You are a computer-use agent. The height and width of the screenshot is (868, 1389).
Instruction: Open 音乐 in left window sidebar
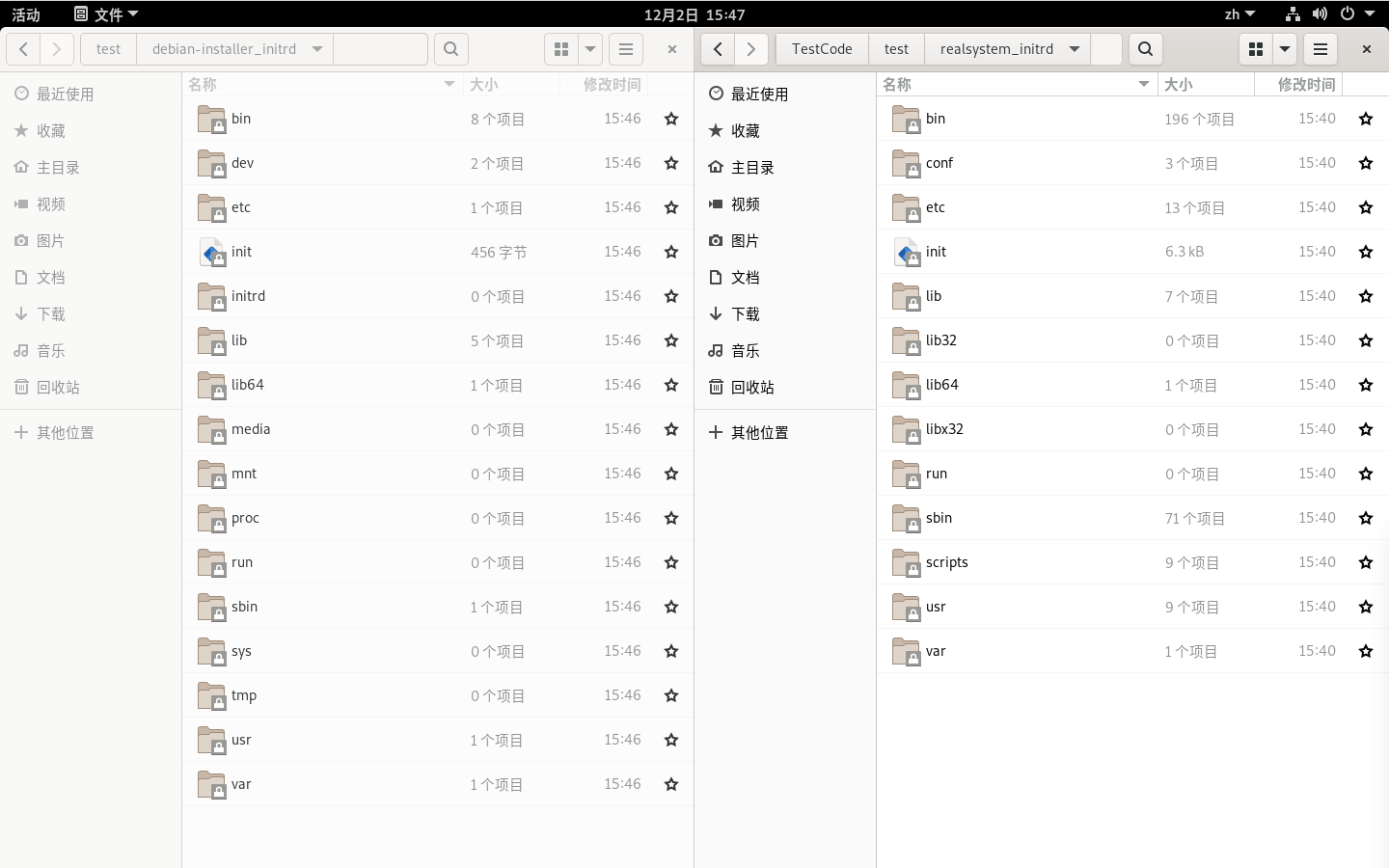click(x=91, y=350)
